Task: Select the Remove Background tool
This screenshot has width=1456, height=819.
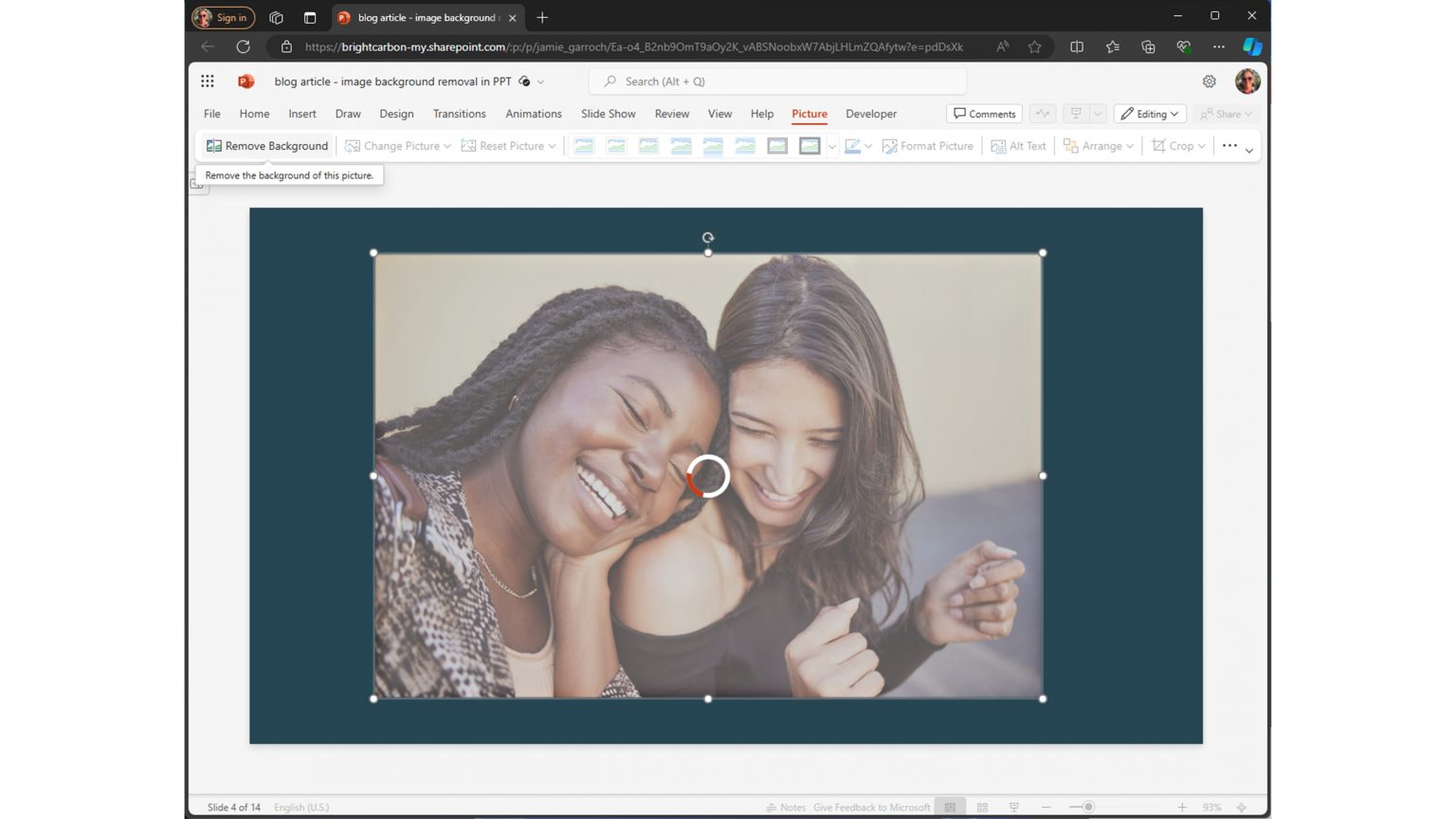Action: (x=266, y=145)
